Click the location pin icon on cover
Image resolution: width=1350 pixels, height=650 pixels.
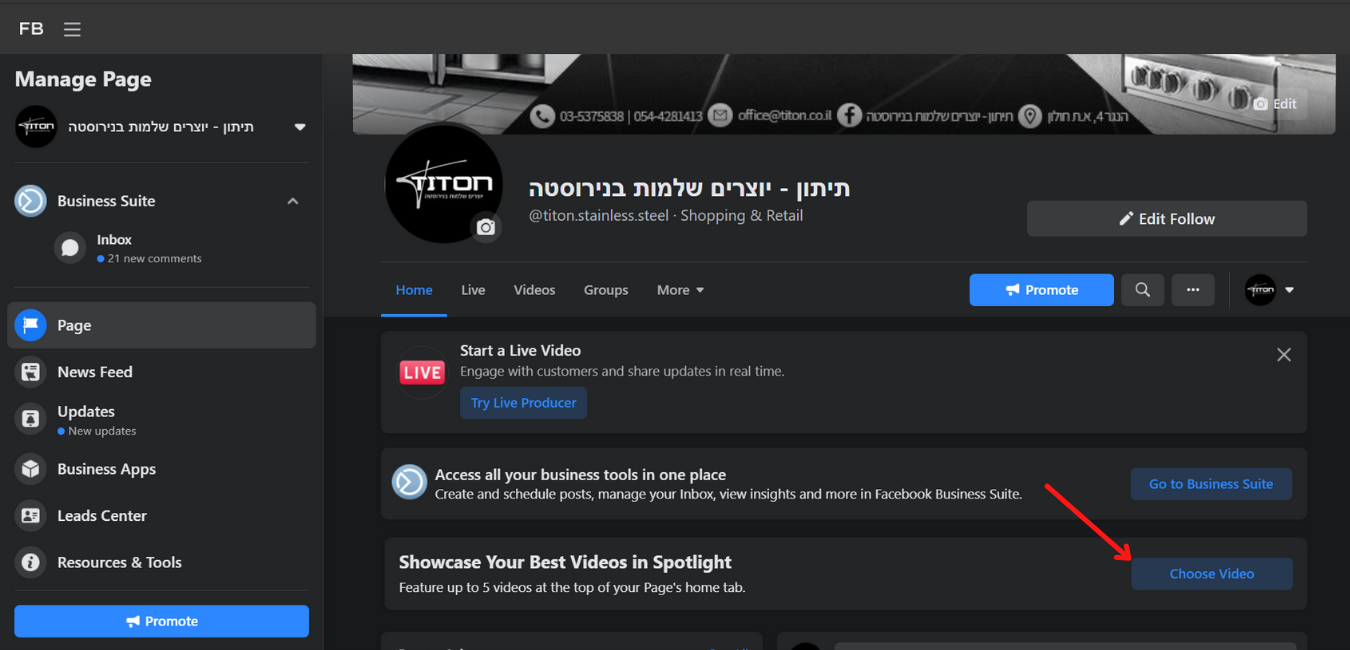1030,116
